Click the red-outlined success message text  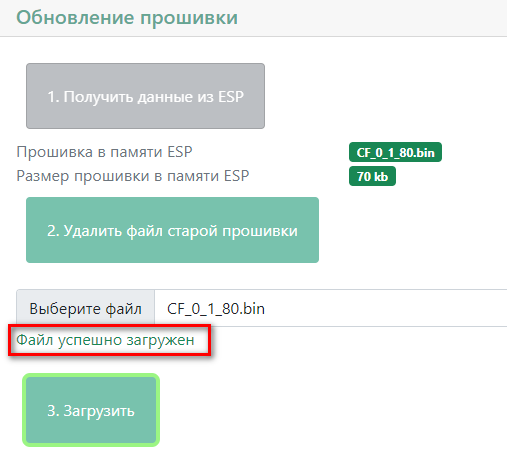105,340
